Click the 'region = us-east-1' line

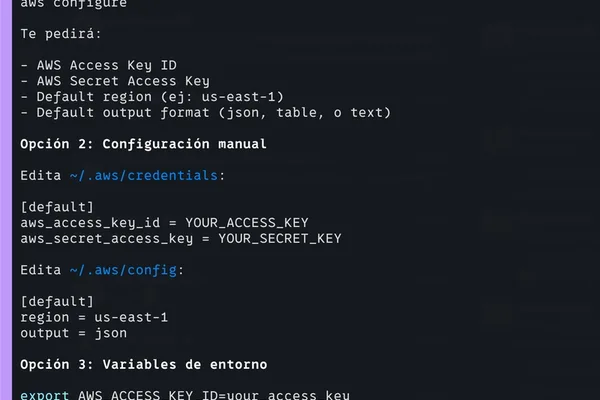(x=94, y=317)
